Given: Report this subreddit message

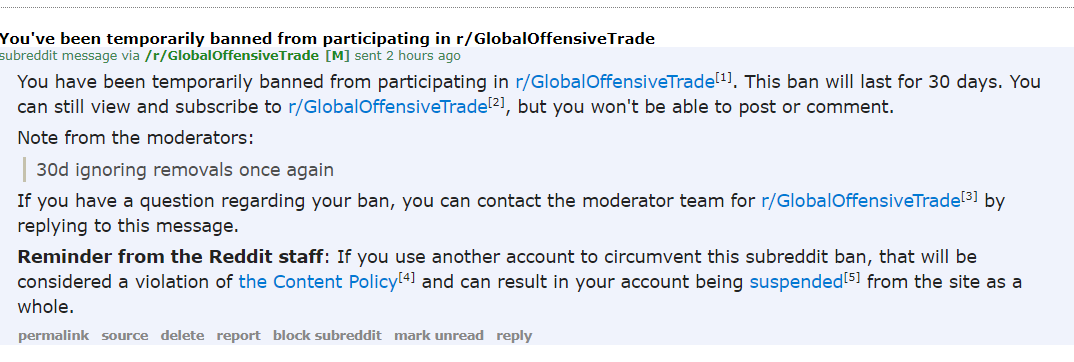Looking at the screenshot, I should [x=238, y=335].
